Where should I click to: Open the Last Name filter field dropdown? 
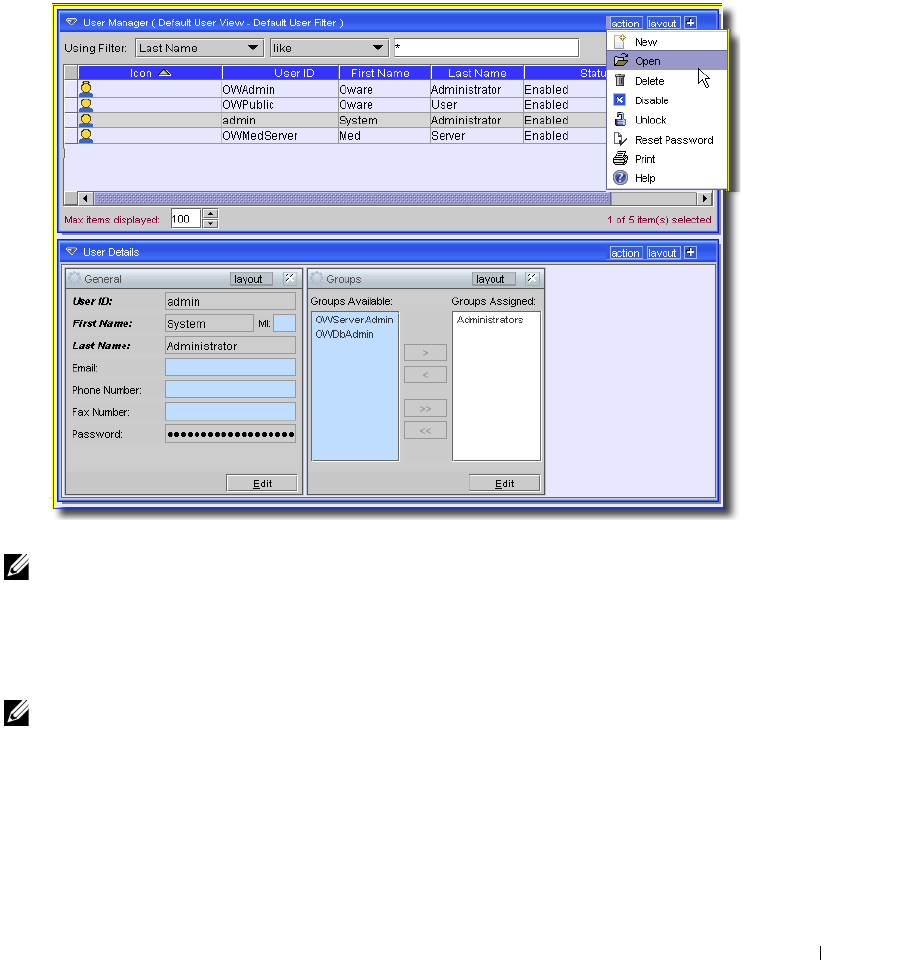[200, 48]
